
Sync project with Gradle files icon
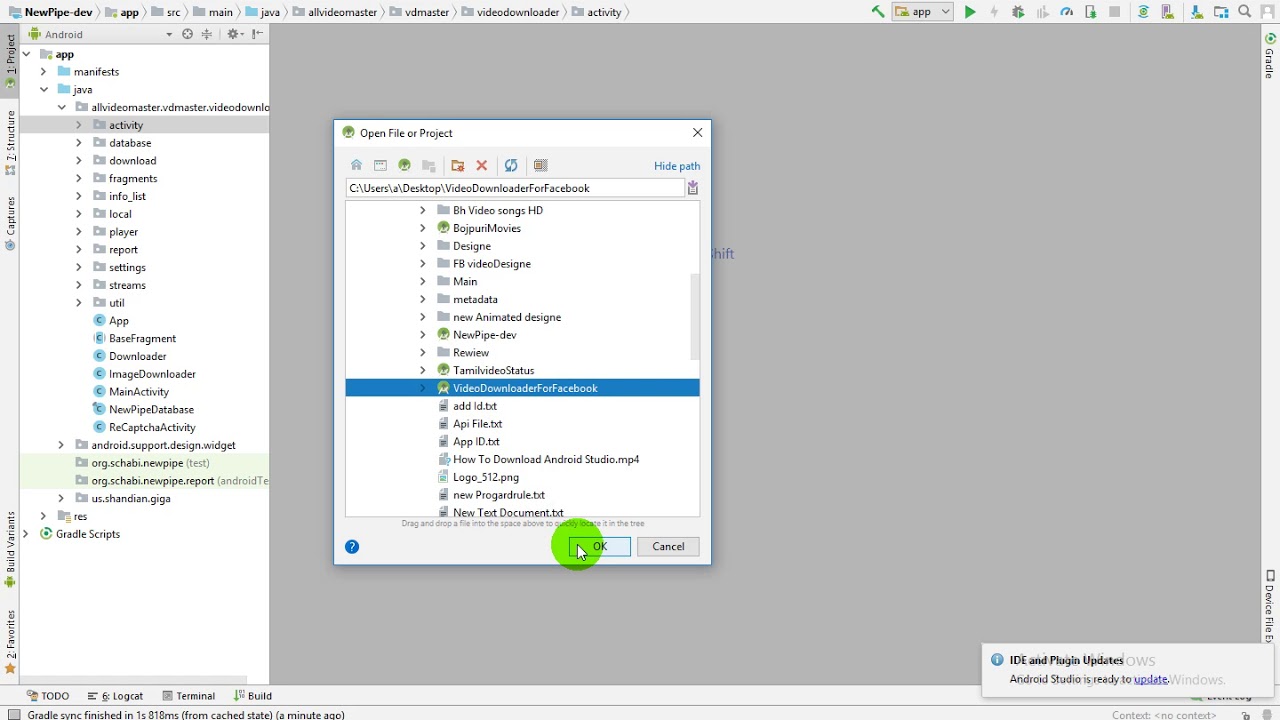(x=1144, y=12)
